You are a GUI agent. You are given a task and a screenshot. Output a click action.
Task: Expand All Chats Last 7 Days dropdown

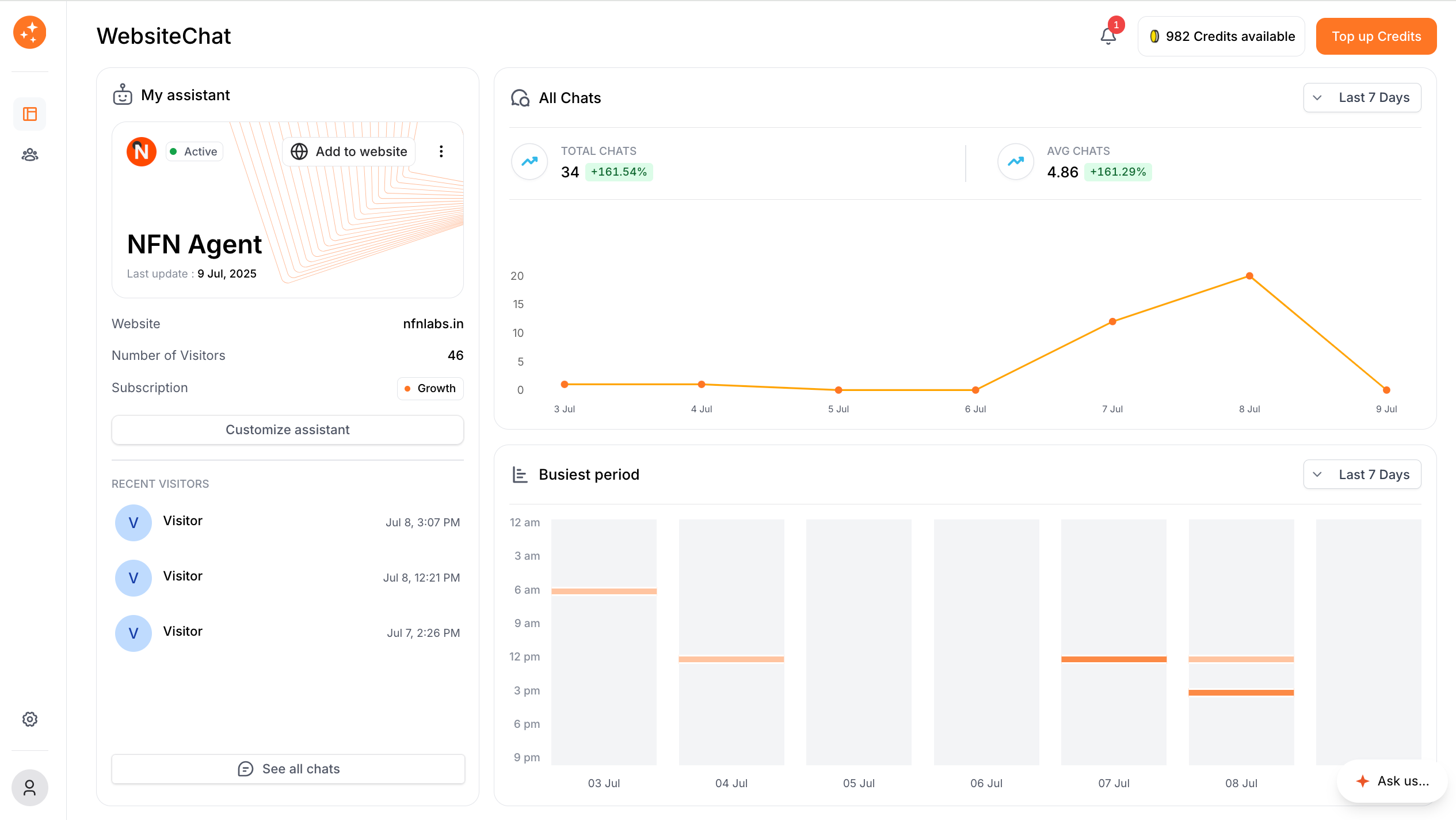(1362, 98)
